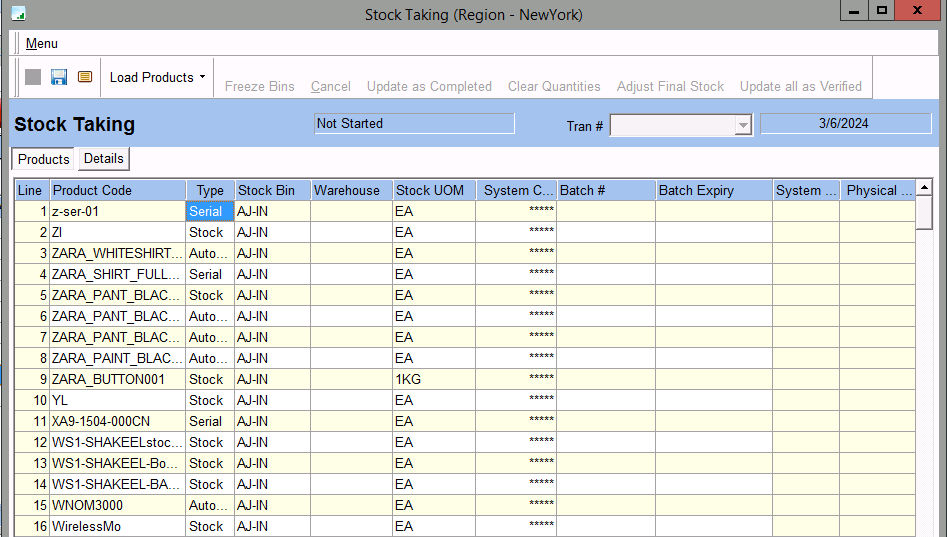The image size is (947, 537).
Task: Click the Not Started status field
Action: coord(414,124)
